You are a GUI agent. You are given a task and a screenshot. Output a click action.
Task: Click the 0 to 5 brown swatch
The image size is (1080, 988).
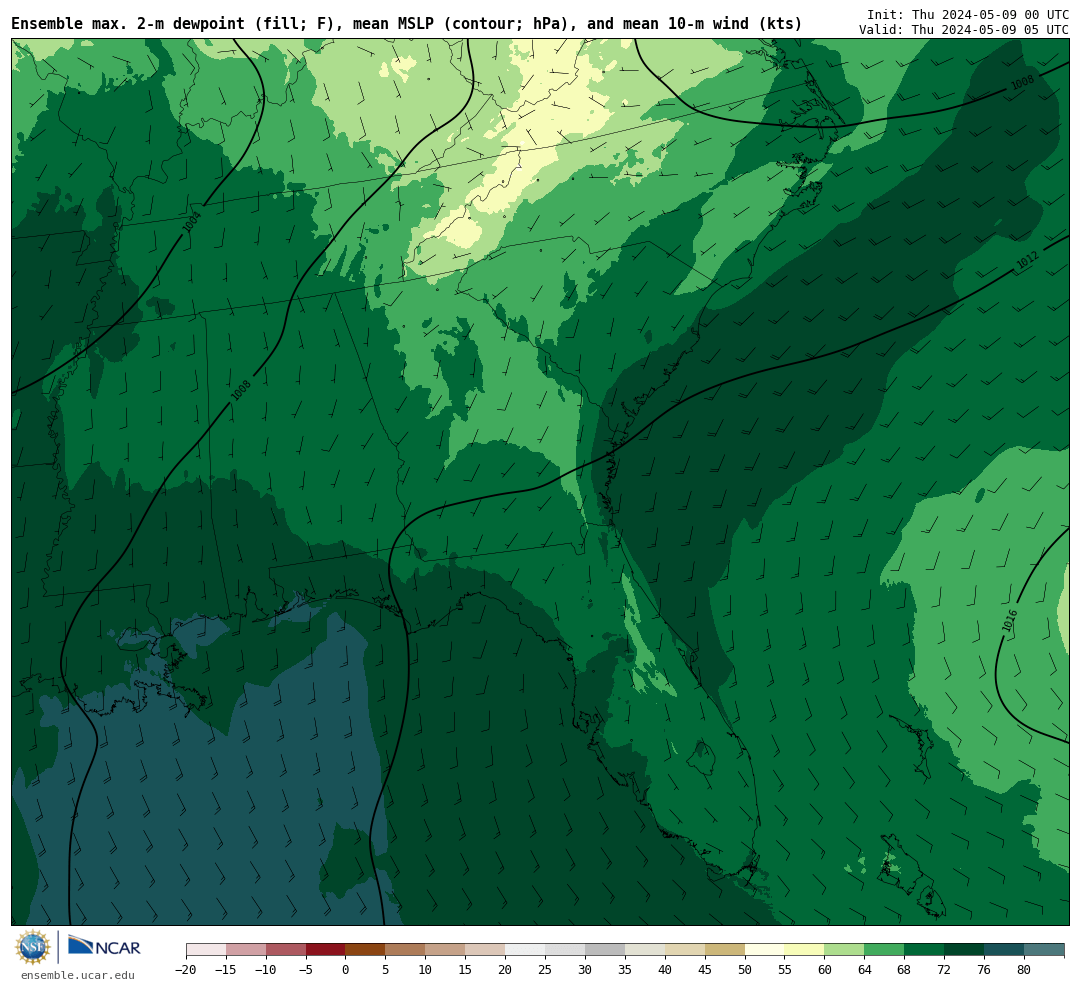(365, 950)
